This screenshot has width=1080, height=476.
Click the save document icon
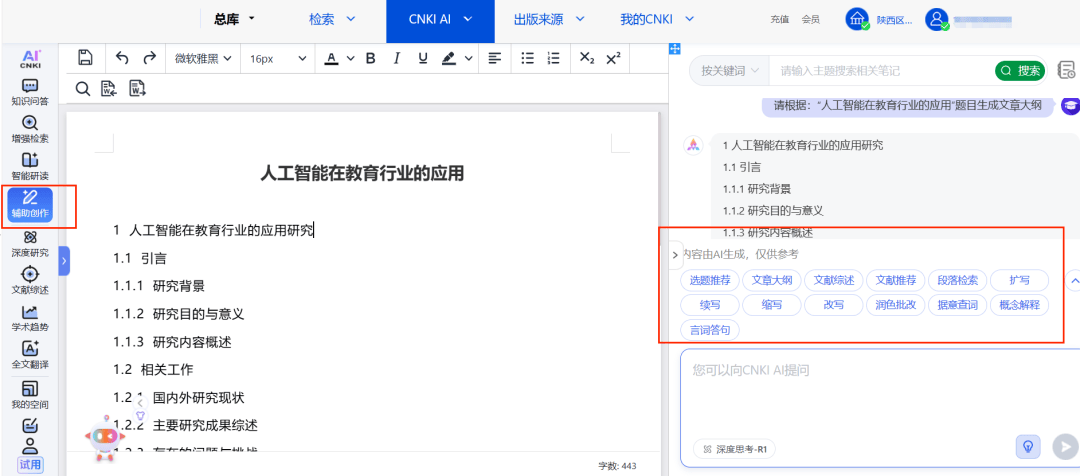point(85,59)
